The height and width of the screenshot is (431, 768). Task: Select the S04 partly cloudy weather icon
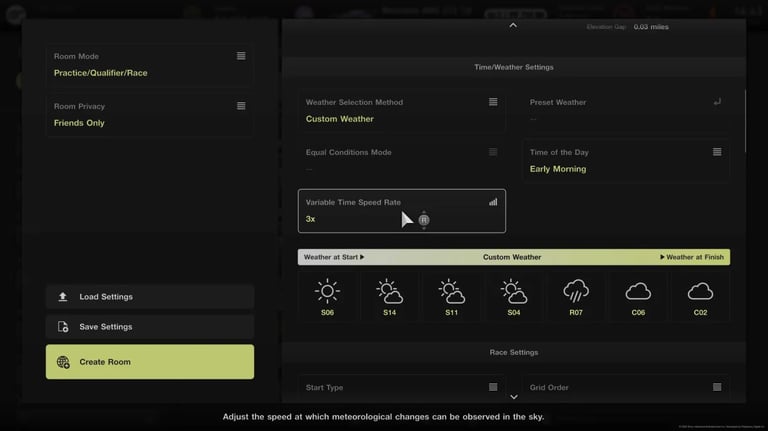514,291
